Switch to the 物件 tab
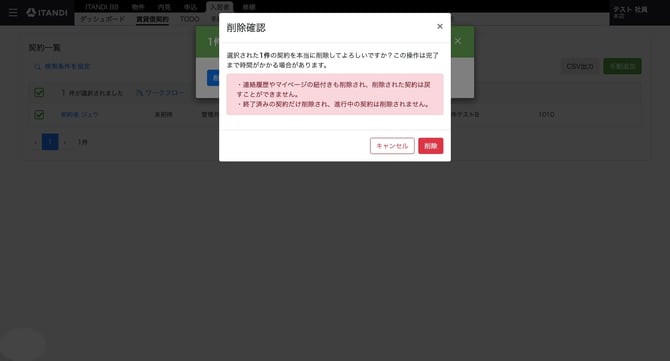670x361 pixels. click(x=138, y=7)
